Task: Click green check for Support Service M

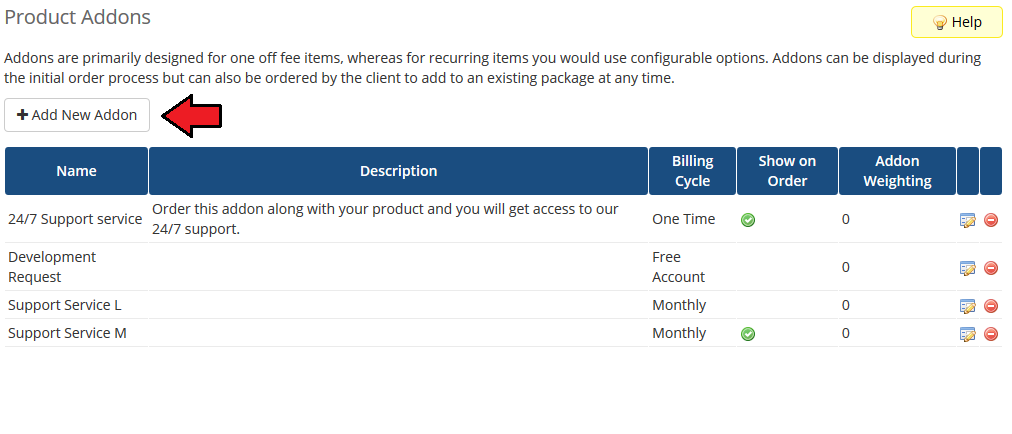Action: (x=748, y=334)
